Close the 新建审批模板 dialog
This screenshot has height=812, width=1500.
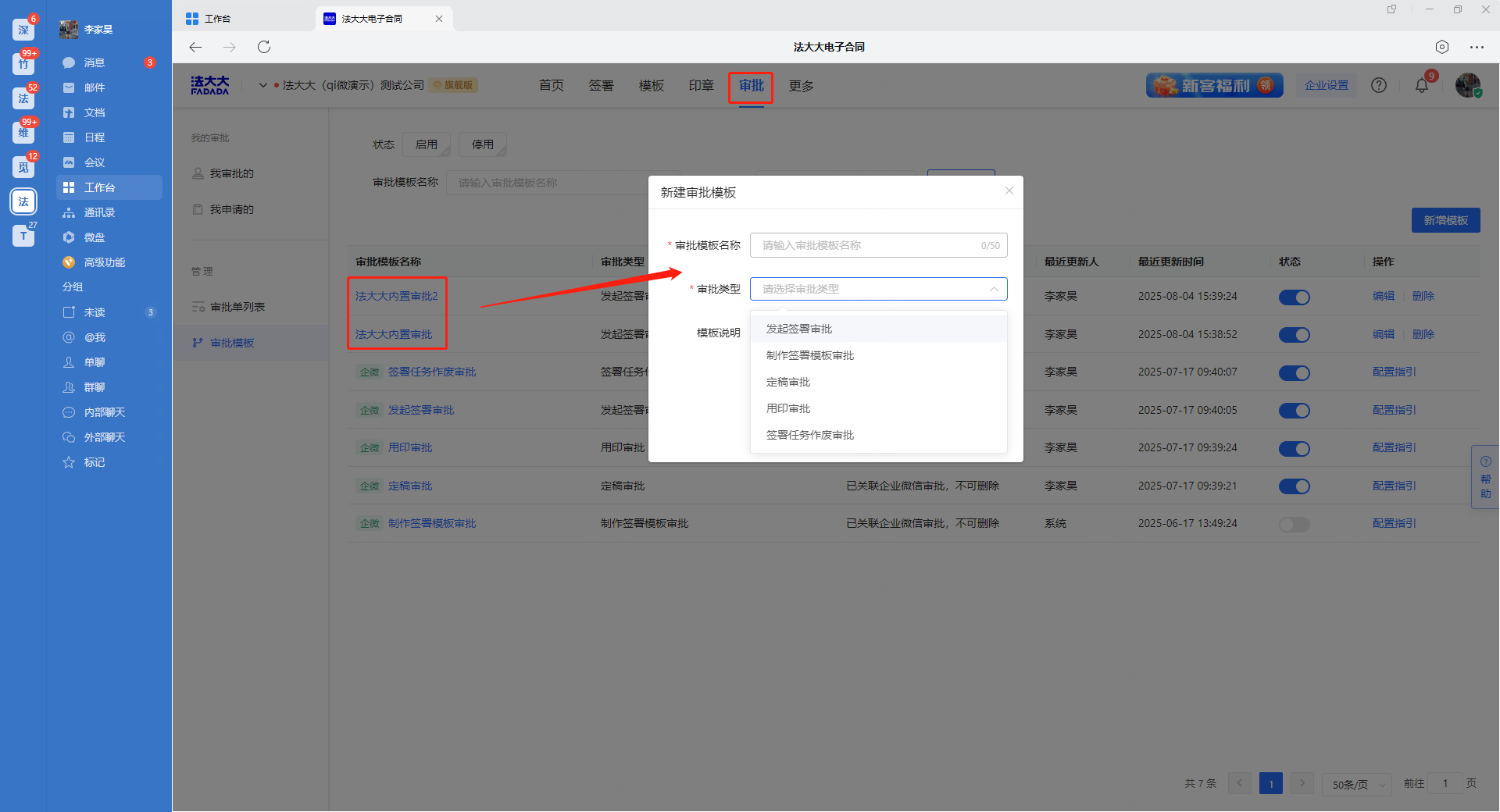pos(1009,191)
